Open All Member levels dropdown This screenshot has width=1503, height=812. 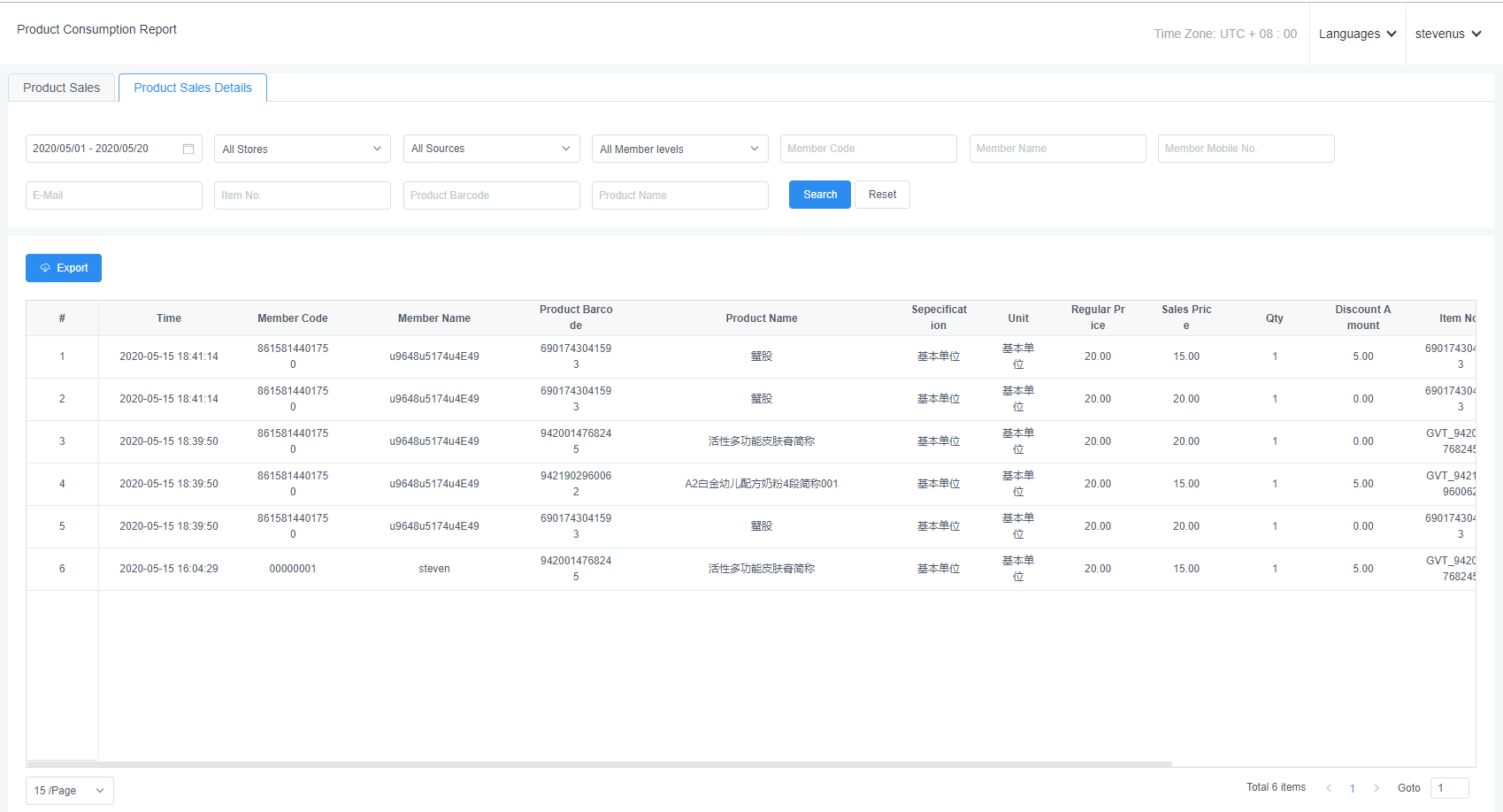(x=679, y=149)
